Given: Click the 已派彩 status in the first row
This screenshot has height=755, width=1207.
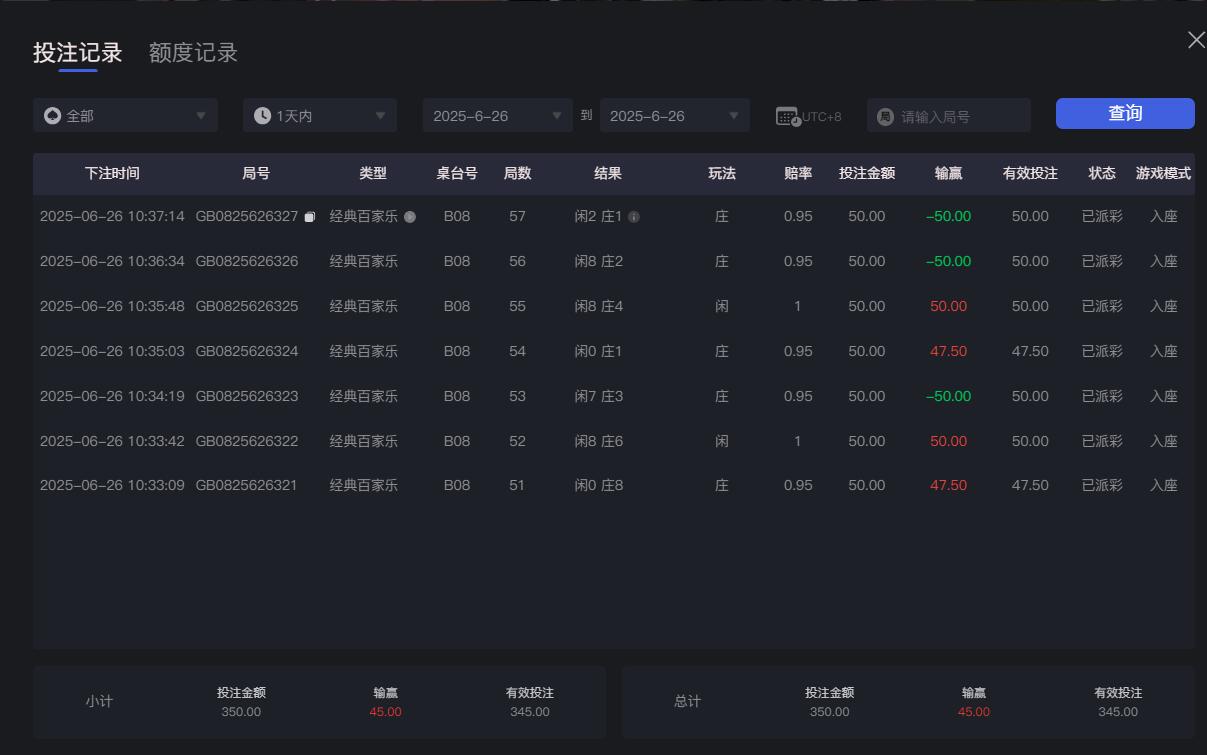Looking at the screenshot, I should (x=1101, y=215).
